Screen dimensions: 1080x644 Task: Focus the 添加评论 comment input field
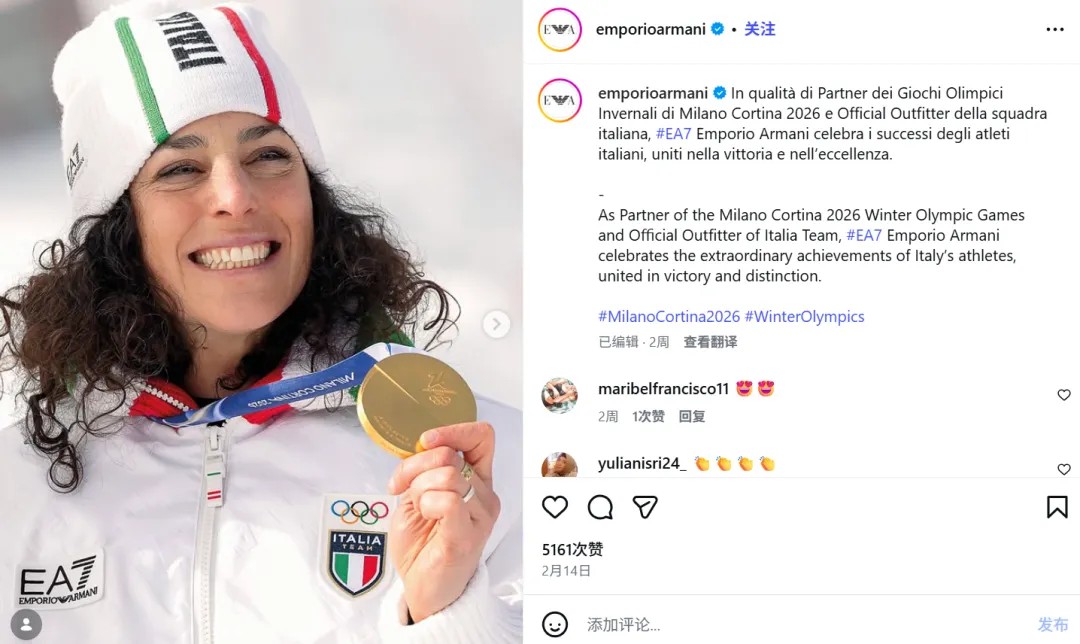click(806, 625)
